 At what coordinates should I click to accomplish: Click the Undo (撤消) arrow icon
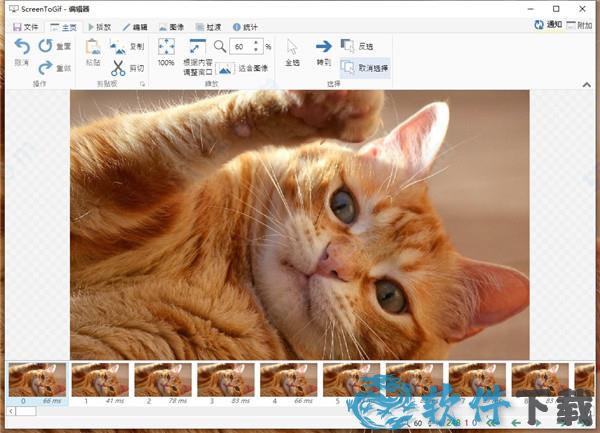point(21,48)
